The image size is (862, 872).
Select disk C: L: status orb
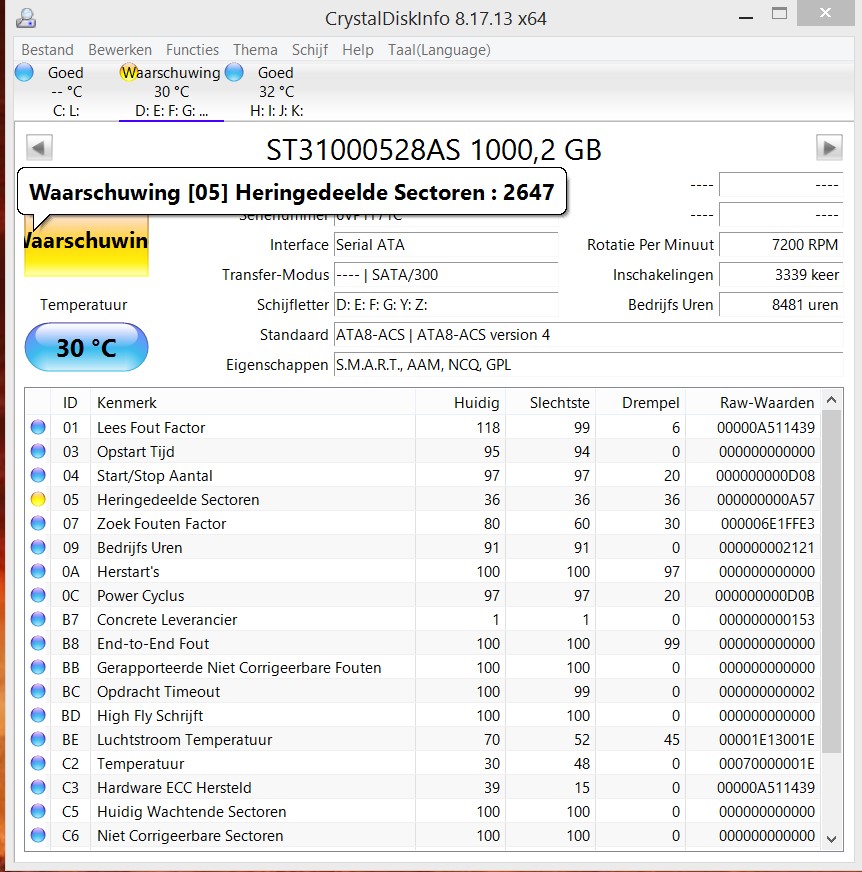click(x=24, y=72)
